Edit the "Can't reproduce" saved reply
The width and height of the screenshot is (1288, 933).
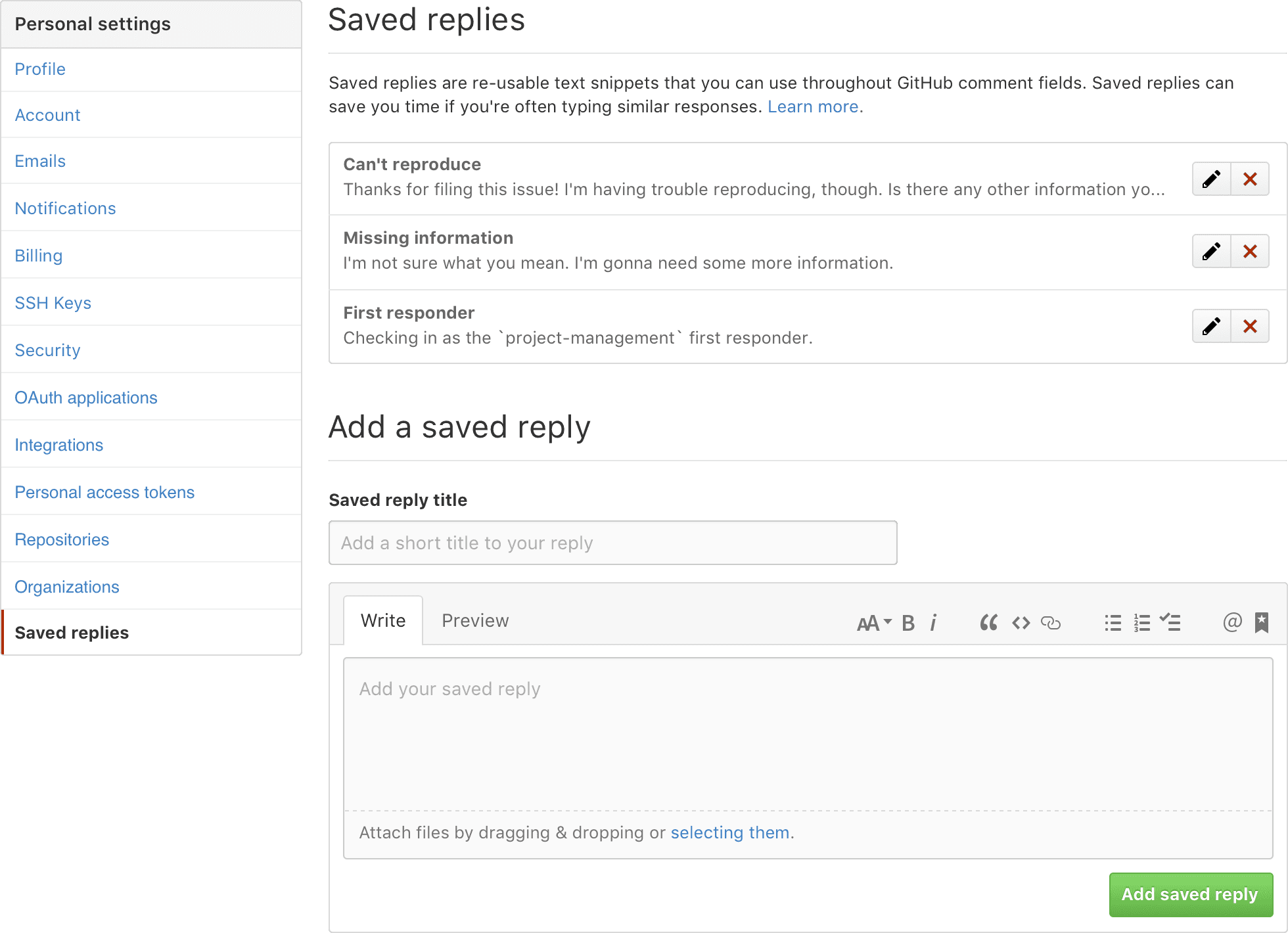(x=1210, y=178)
